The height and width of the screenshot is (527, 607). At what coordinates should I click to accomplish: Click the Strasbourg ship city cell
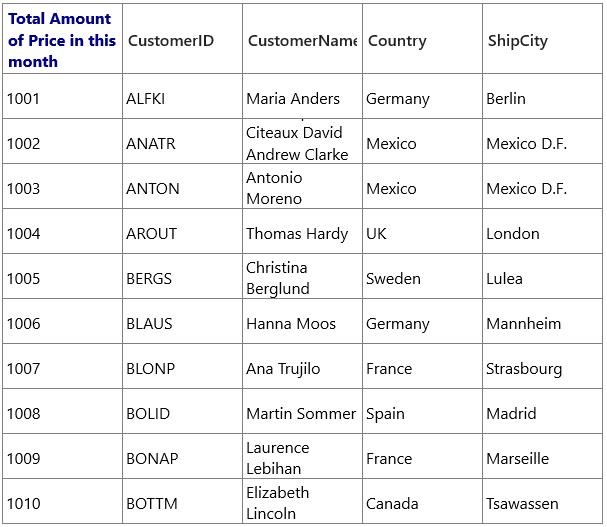[542, 366]
